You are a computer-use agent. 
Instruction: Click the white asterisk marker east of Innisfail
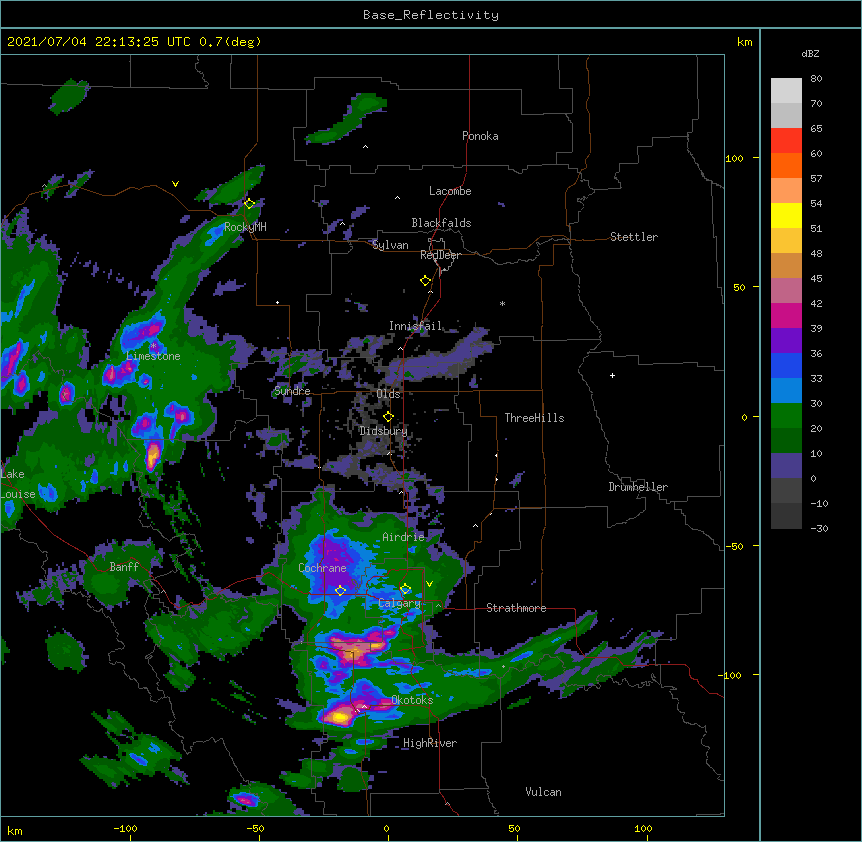click(502, 303)
